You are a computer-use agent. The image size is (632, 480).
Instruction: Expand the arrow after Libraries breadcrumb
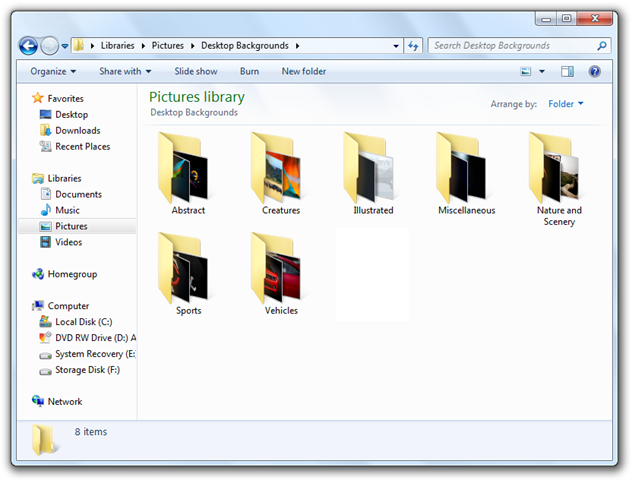(143, 46)
